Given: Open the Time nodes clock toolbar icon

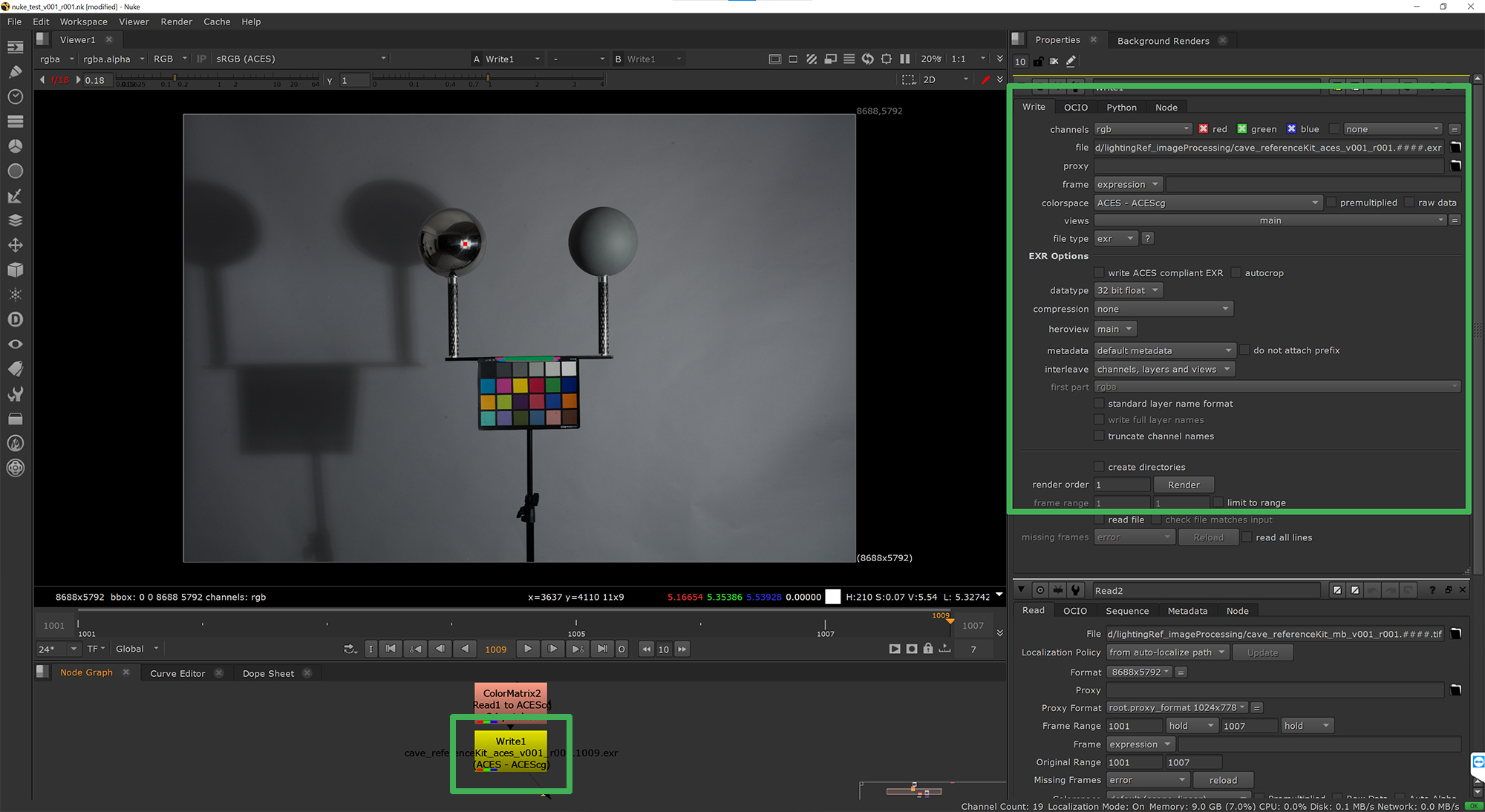Looking at the screenshot, I should [x=15, y=96].
